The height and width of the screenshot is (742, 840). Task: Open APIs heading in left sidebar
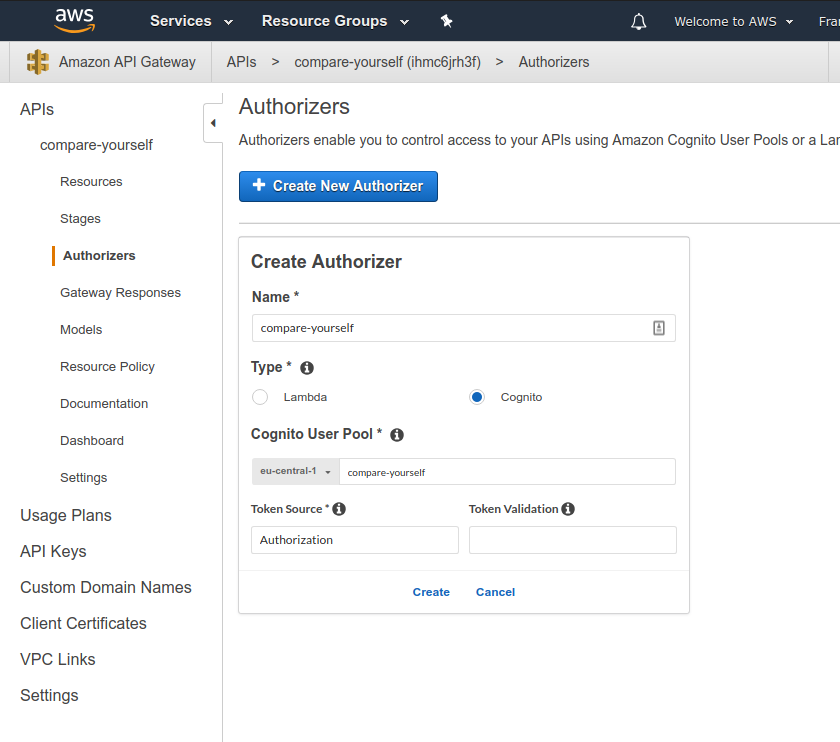pos(37,109)
